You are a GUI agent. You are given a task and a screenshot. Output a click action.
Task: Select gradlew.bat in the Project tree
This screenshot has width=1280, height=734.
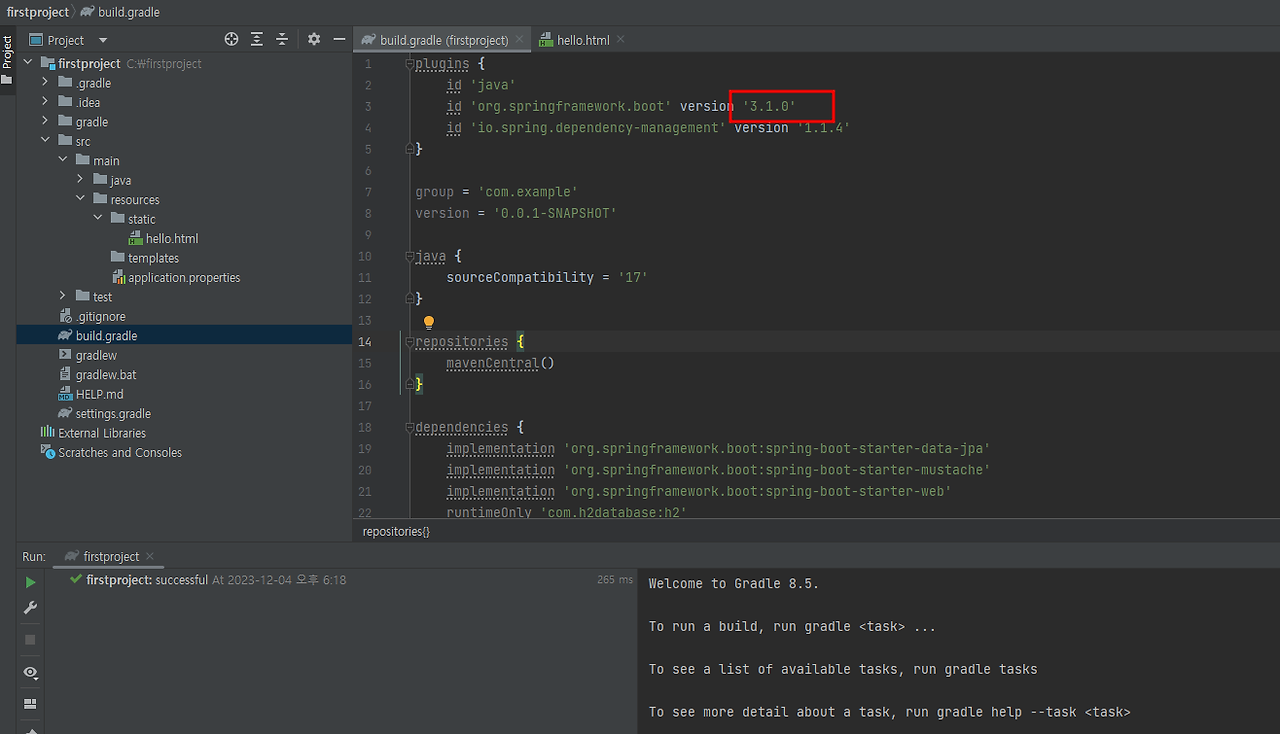[106, 375]
